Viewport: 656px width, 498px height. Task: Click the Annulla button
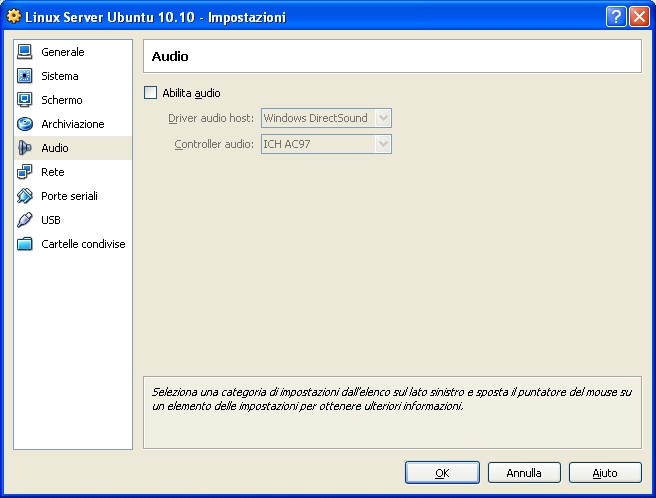click(524, 473)
